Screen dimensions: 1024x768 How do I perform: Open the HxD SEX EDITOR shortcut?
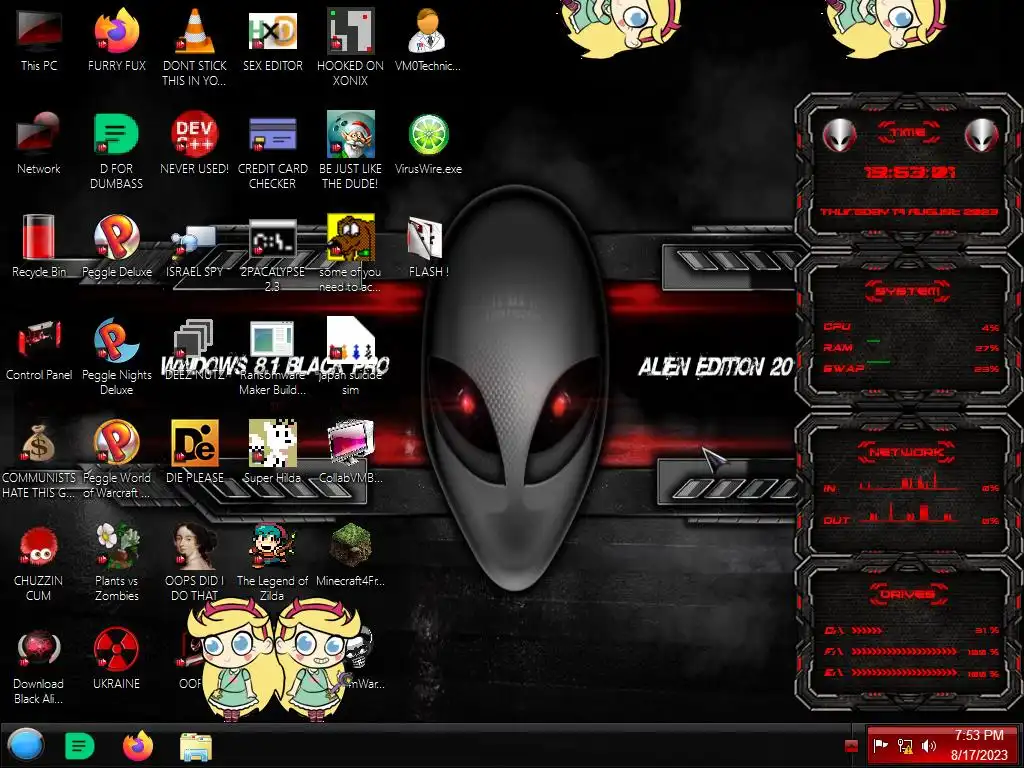click(272, 40)
